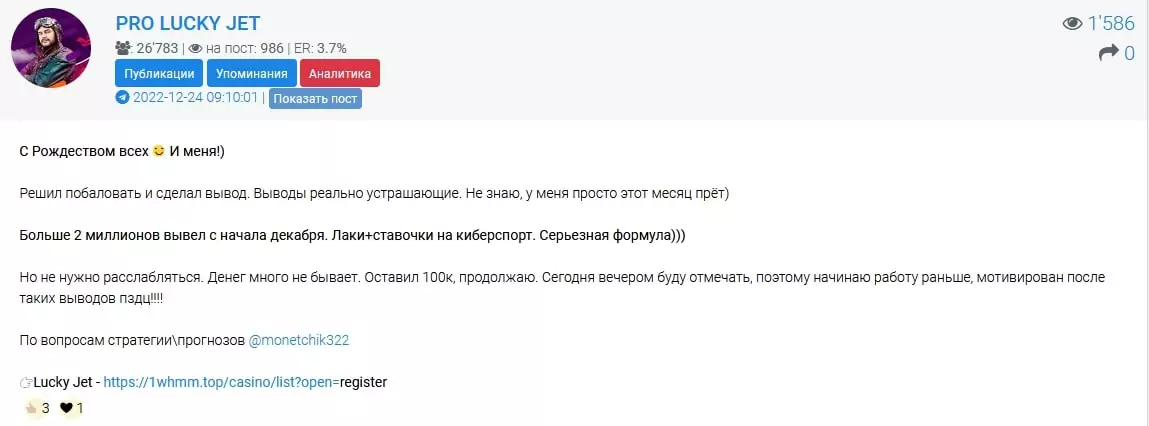Click the PRO LUCKY JET channel avatar
Screen dimensions: 1149x426
[x=51, y=48]
